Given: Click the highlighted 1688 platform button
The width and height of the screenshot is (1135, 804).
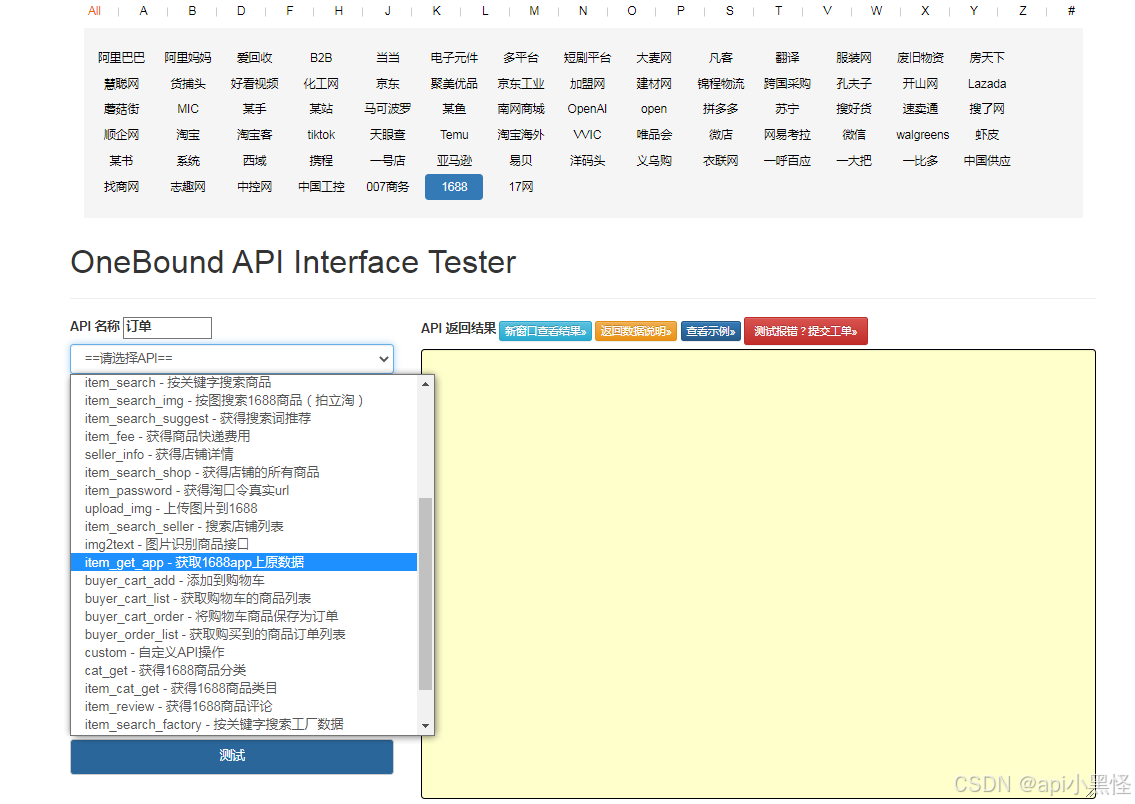Looking at the screenshot, I should tap(453, 186).
